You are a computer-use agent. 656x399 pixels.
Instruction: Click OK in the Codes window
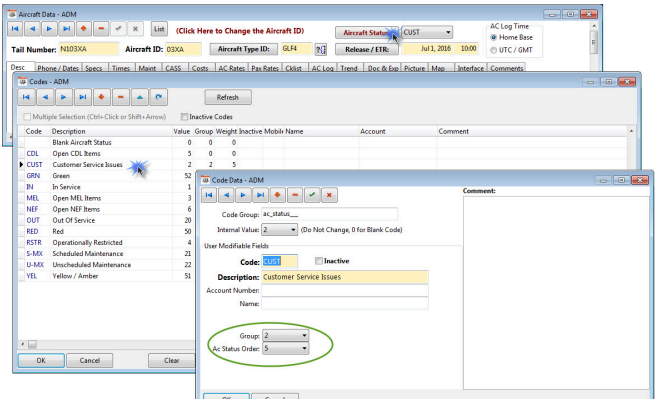pos(41,360)
